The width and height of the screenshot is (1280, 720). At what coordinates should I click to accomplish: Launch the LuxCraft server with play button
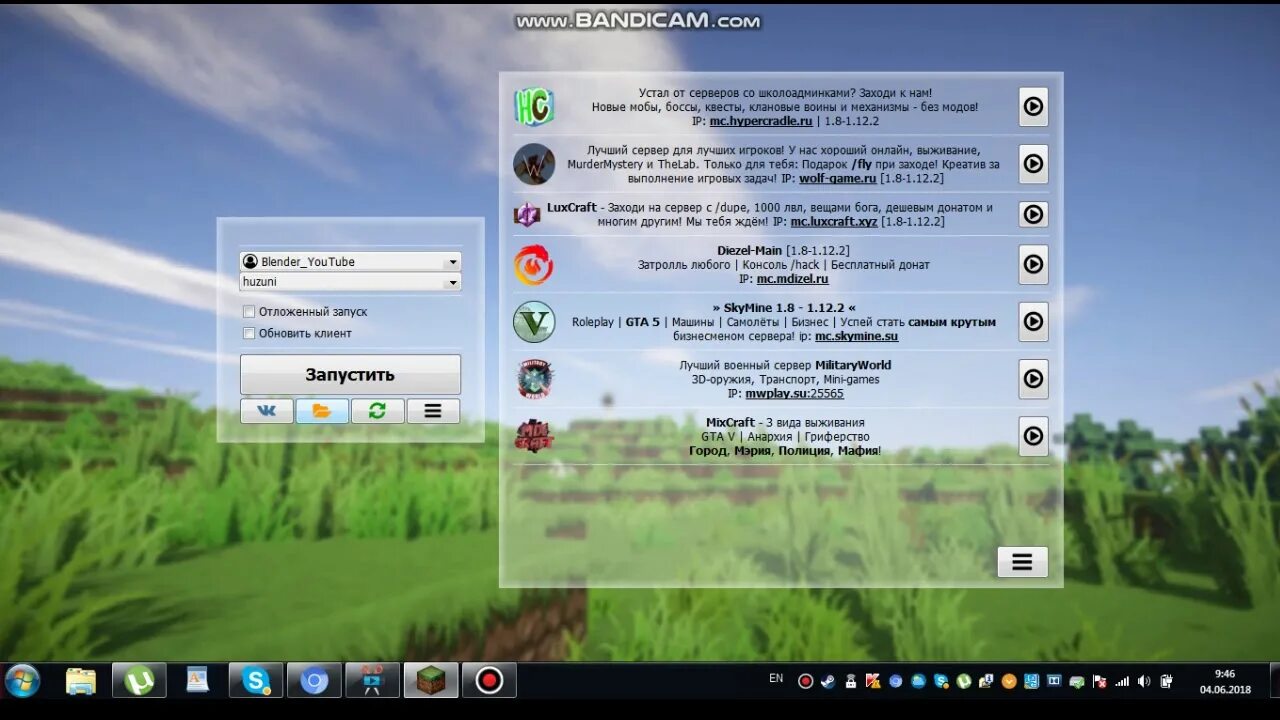pyautogui.click(x=1033, y=214)
